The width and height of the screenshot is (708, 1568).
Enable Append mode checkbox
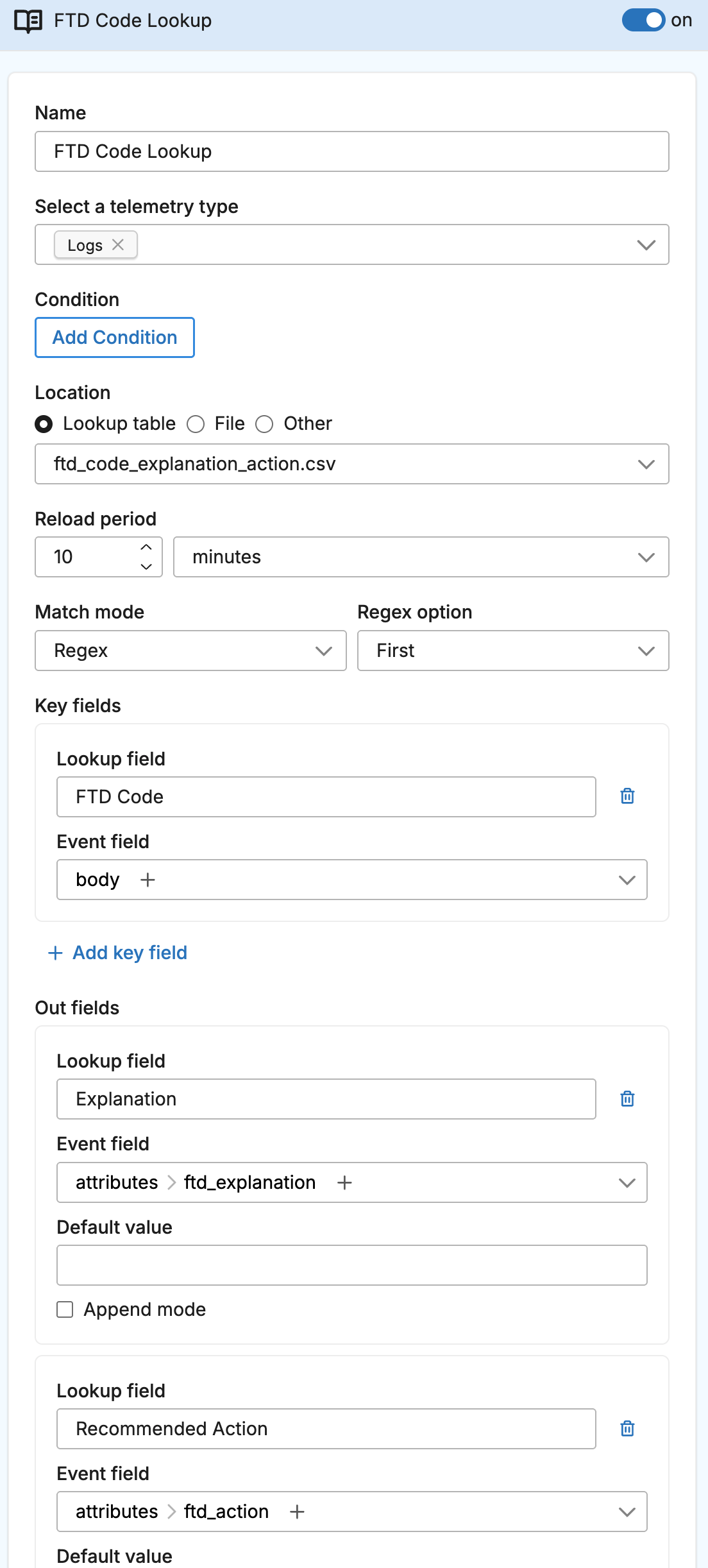point(65,1309)
